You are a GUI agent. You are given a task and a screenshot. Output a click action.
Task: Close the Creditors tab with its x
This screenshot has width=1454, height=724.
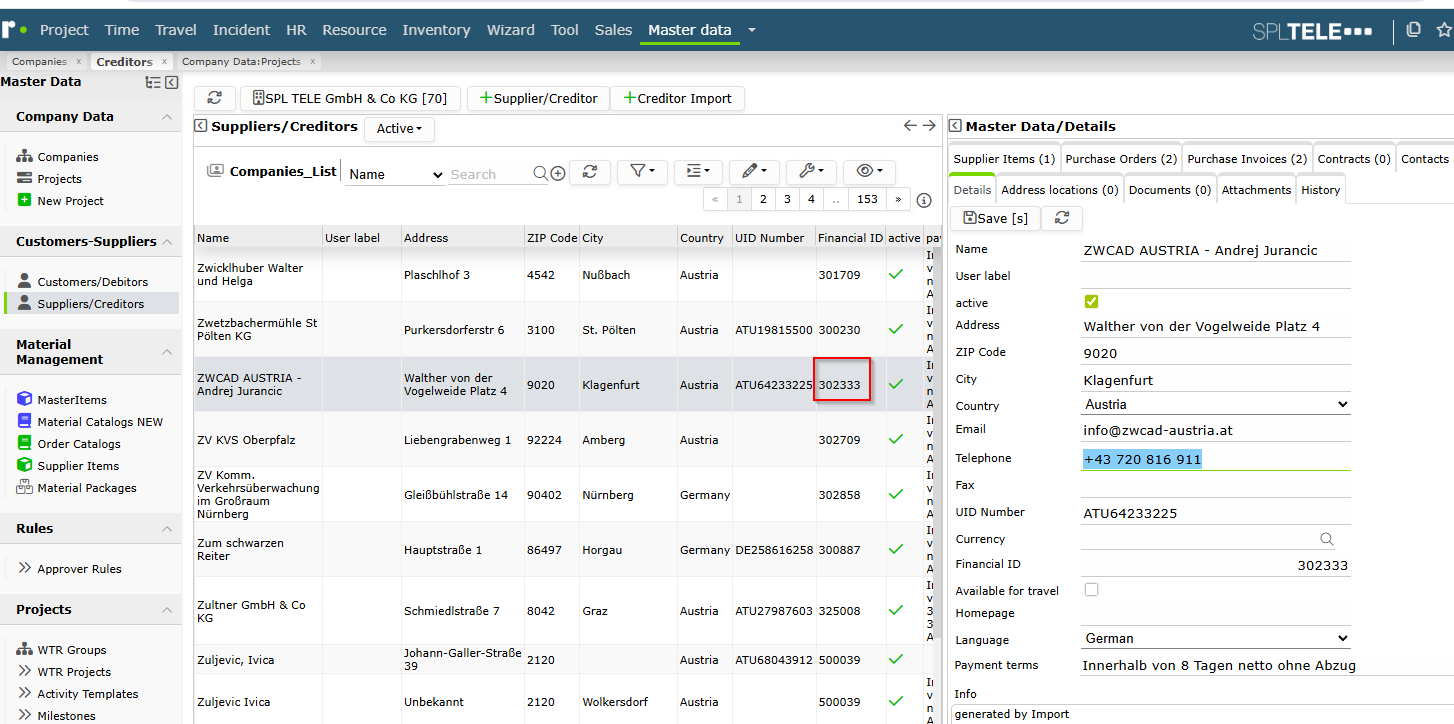click(x=164, y=62)
